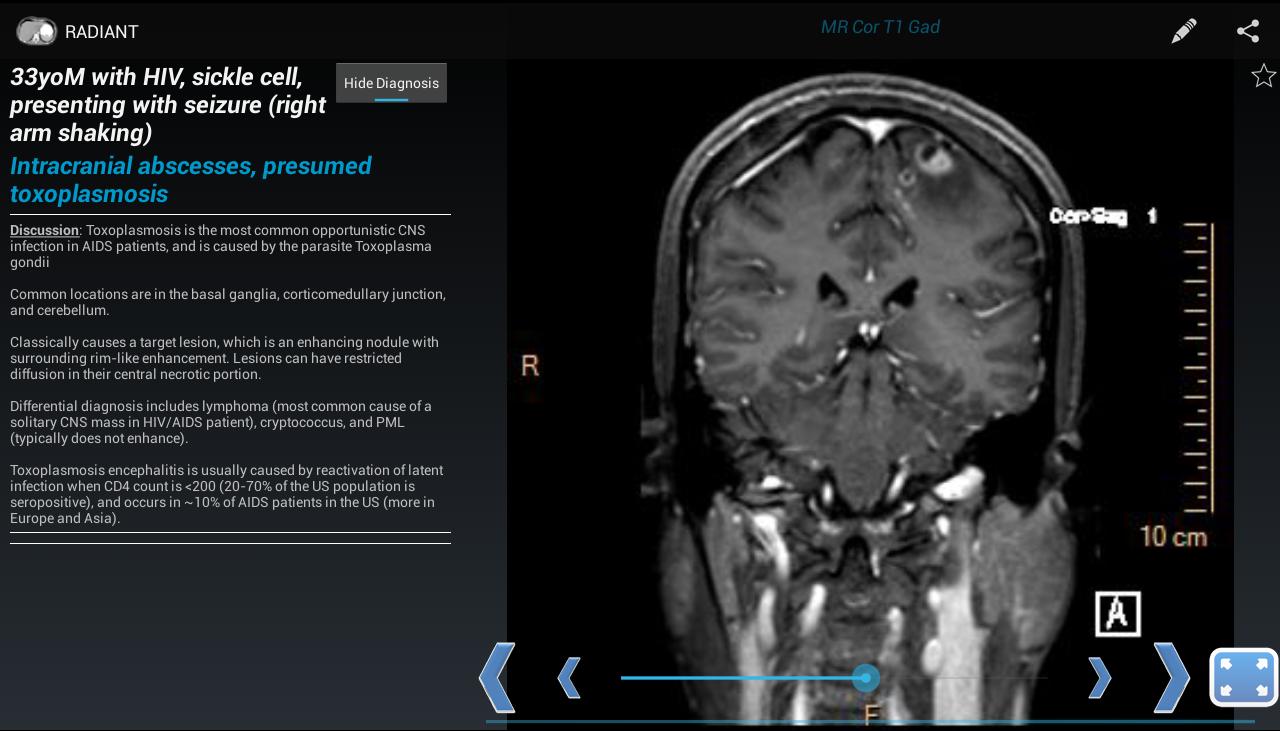
Task: Click the RADIANT app logo
Action: 37,31
